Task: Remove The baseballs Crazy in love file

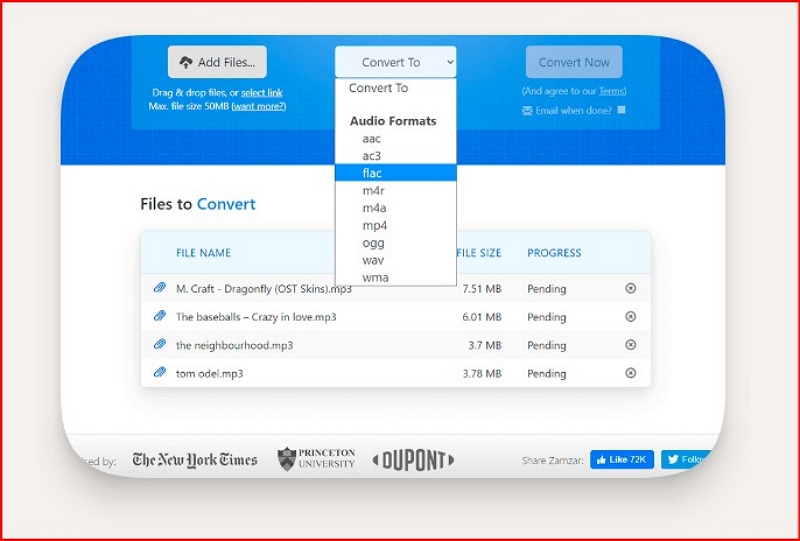Action: [x=631, y=316]
